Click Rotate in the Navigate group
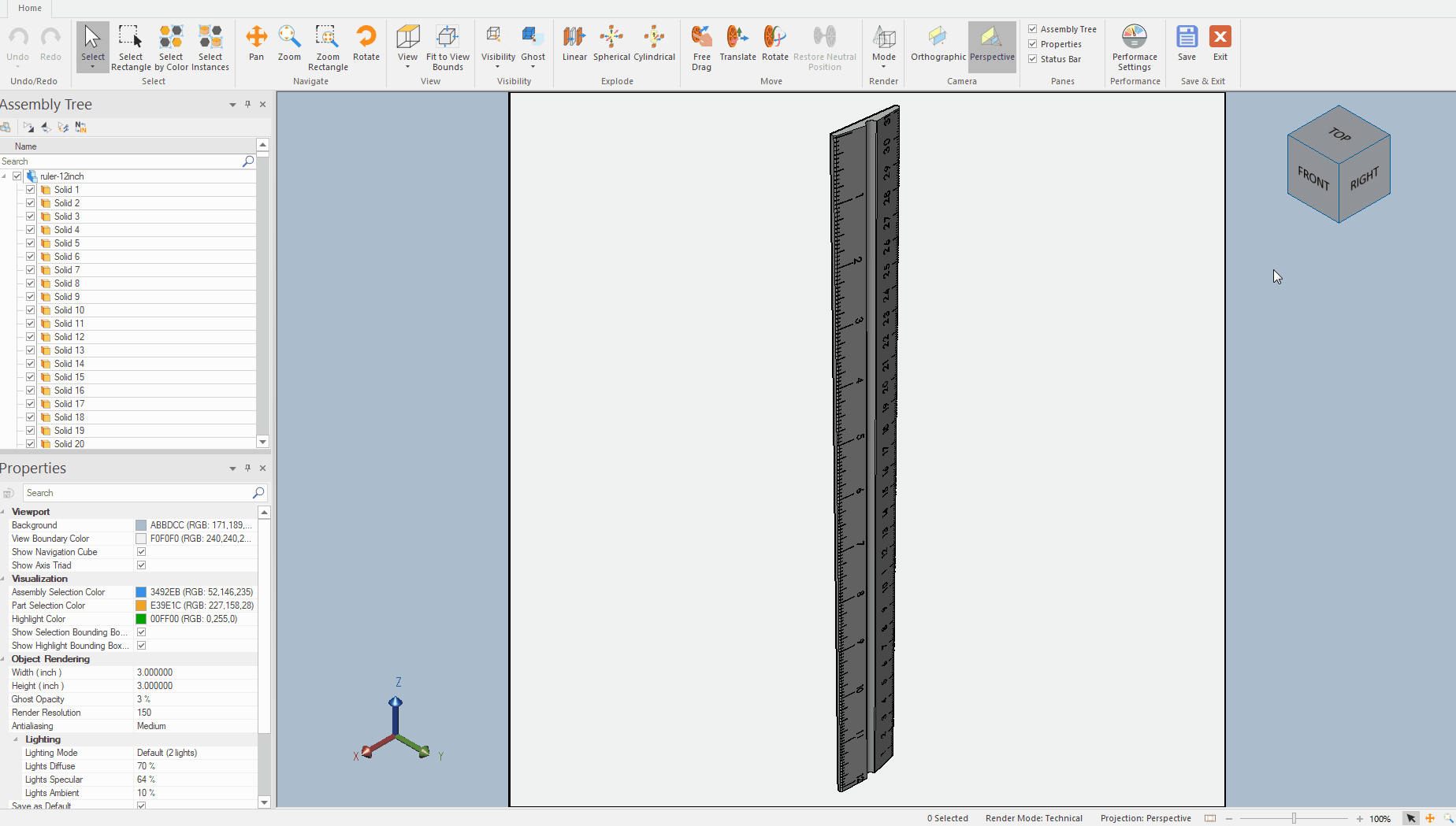 pyautogui.click(x=366, y=44)
